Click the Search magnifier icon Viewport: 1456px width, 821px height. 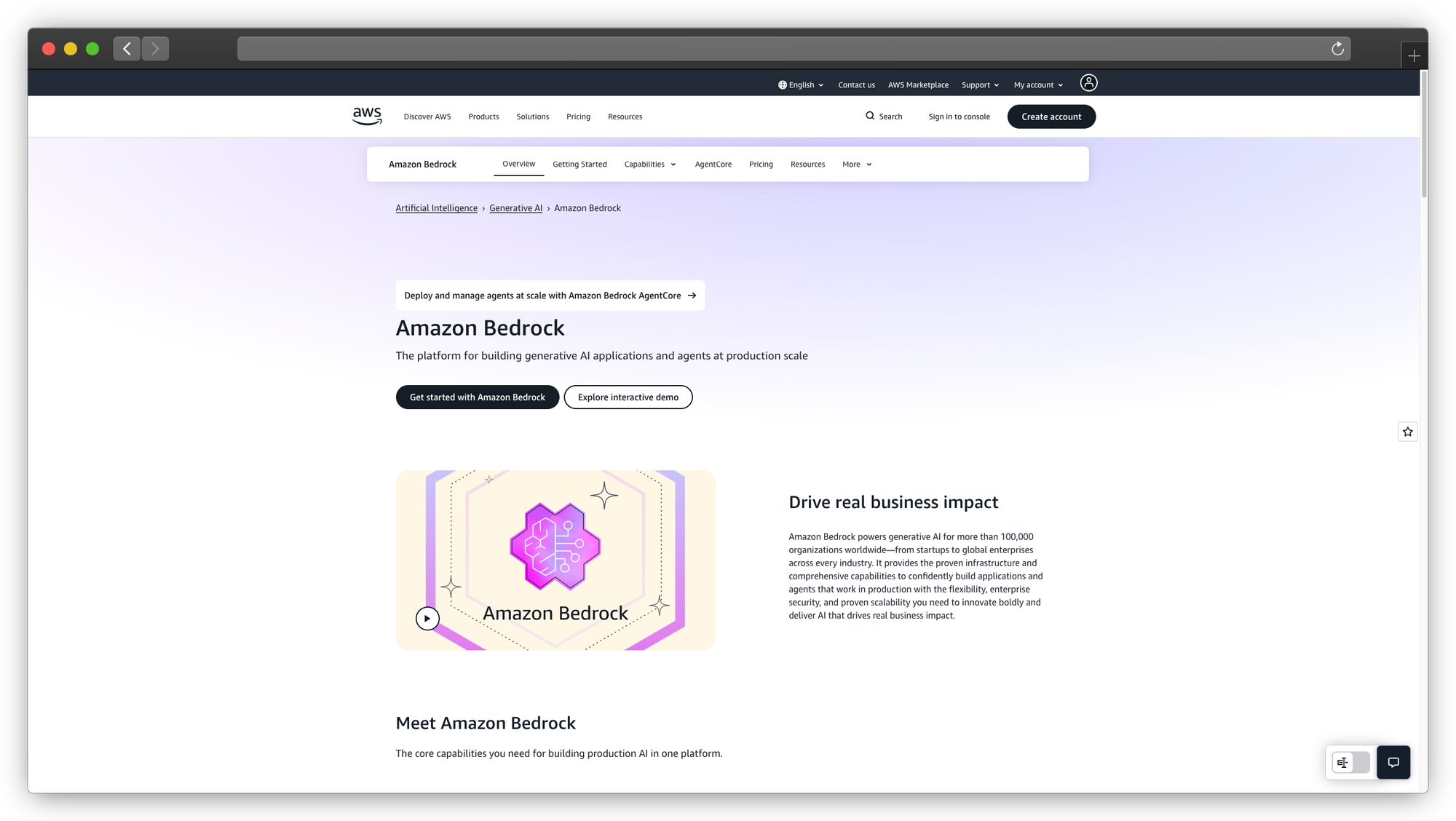(x=870, y=116)
